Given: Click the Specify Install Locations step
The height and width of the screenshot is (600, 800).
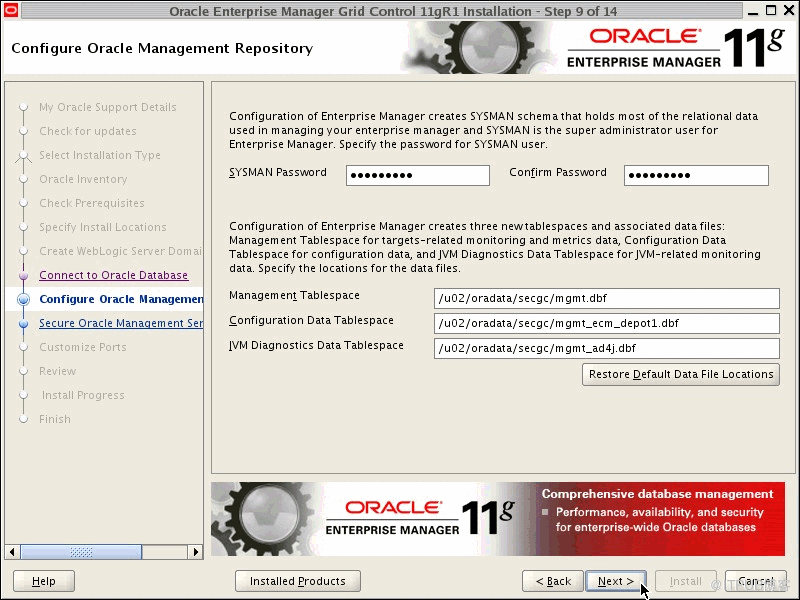Looking at the screenshot, I should [x=103, y=227].
